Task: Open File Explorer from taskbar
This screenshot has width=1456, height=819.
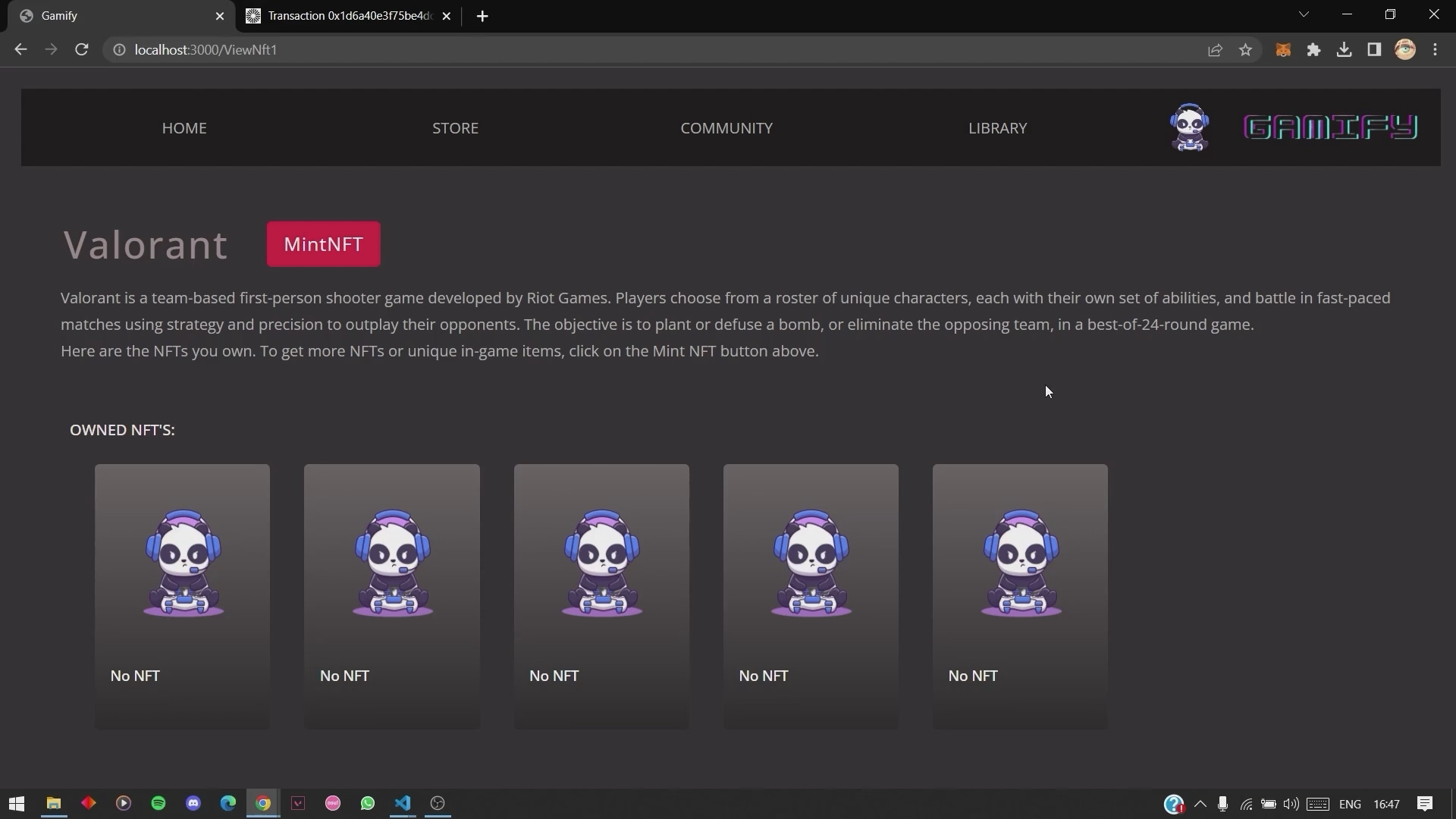Action: 53,803
